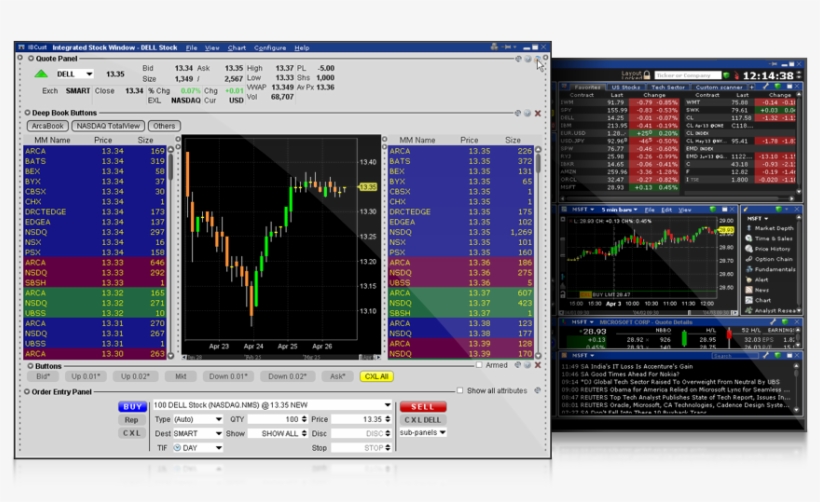This screenshot has height=502, width=820.
Task: Open the DELL symbol dropdown
Action: [x=89, y=74]
